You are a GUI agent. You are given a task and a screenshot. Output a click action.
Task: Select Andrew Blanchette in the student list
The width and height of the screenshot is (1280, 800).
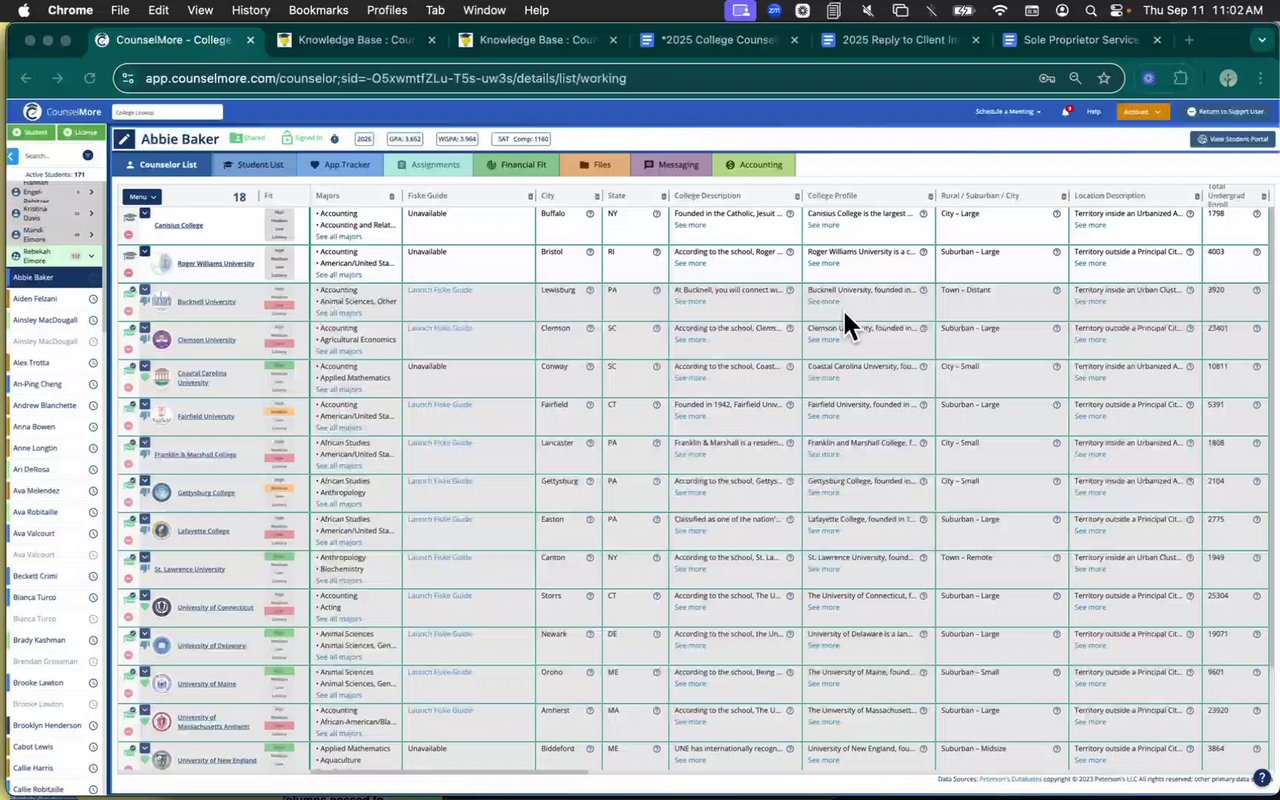pyautogui.click(x=44, y=405)
